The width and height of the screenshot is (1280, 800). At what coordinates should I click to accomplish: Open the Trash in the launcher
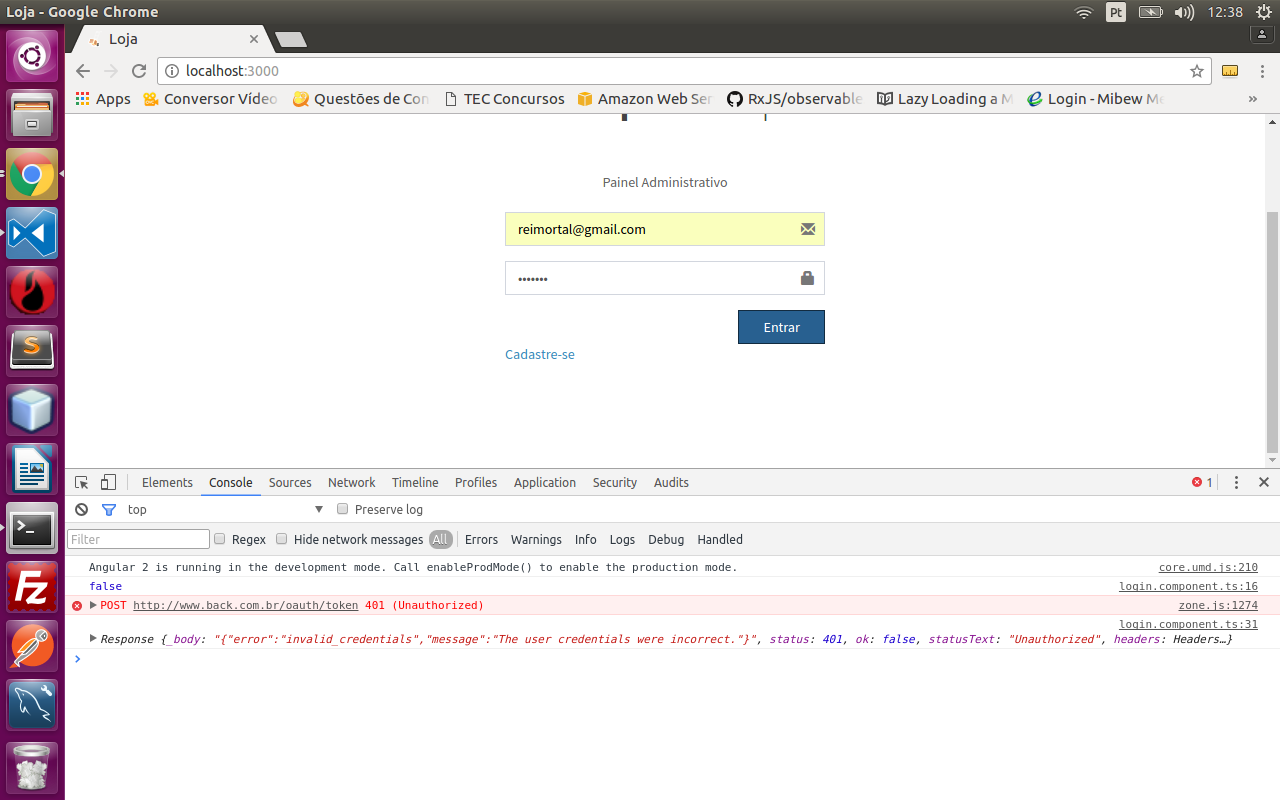click(x=32, y=767)
